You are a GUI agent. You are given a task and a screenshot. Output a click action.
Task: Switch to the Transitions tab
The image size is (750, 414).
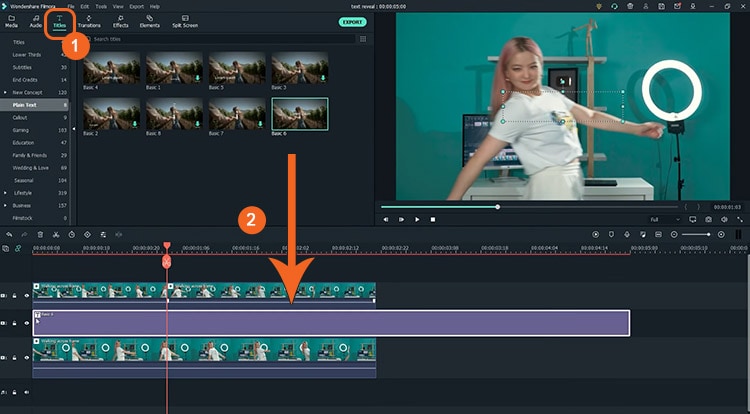[89, 22]
